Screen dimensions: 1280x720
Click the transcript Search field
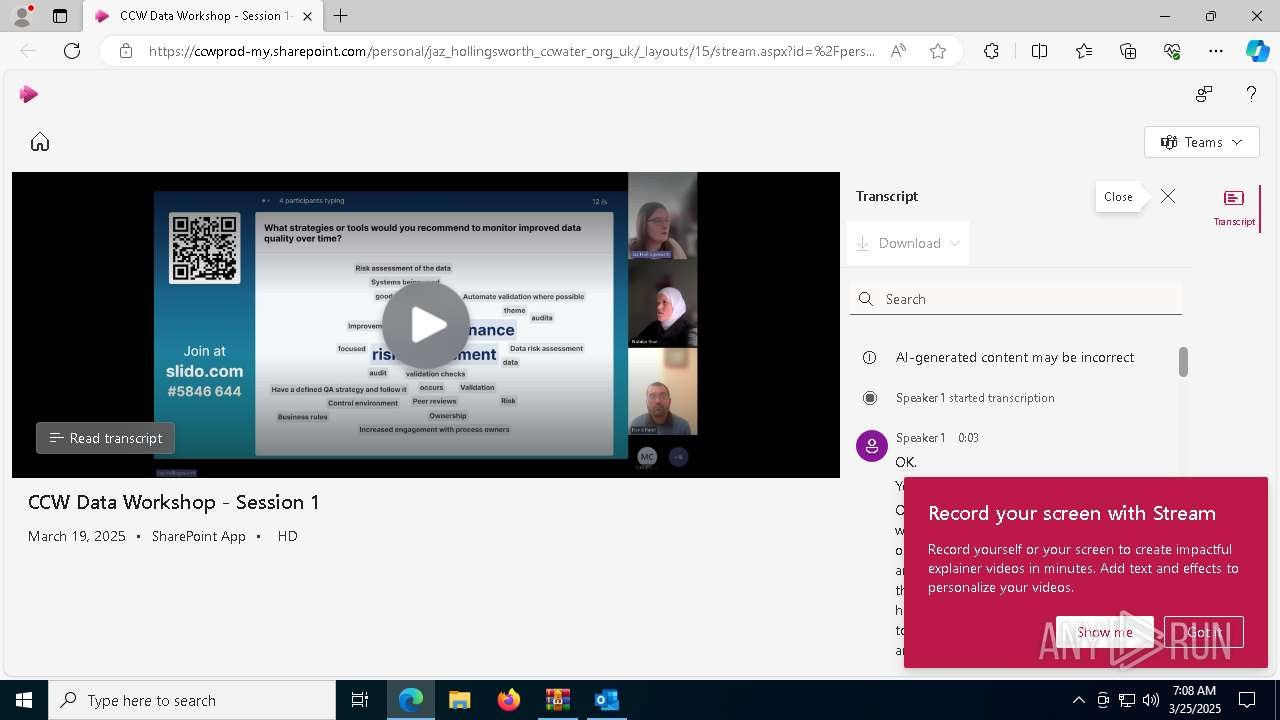[1016, 299]
